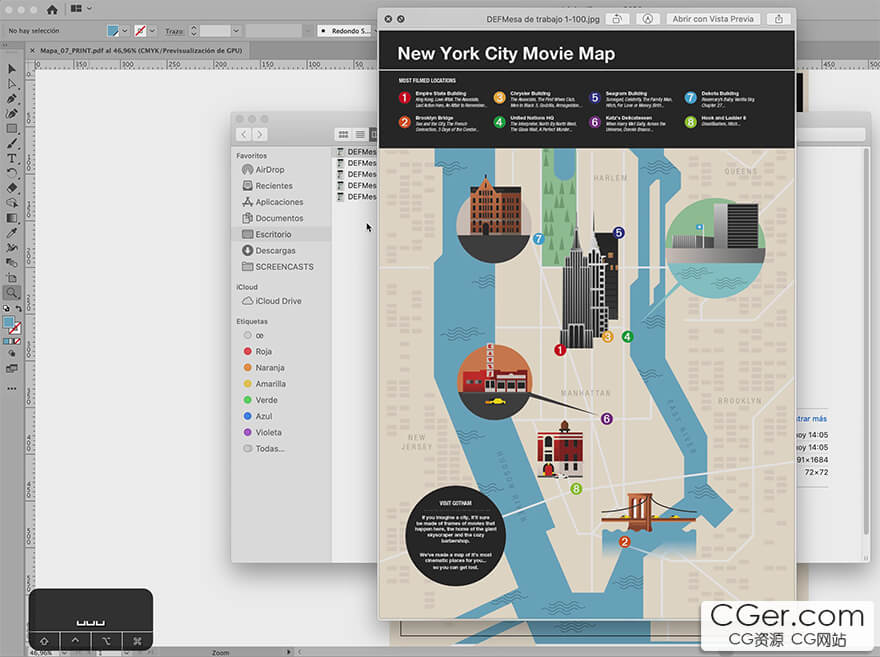Select the Shape Builder tool
The image size is (880, 657).
pyautogui.click(x=12, y=203)
